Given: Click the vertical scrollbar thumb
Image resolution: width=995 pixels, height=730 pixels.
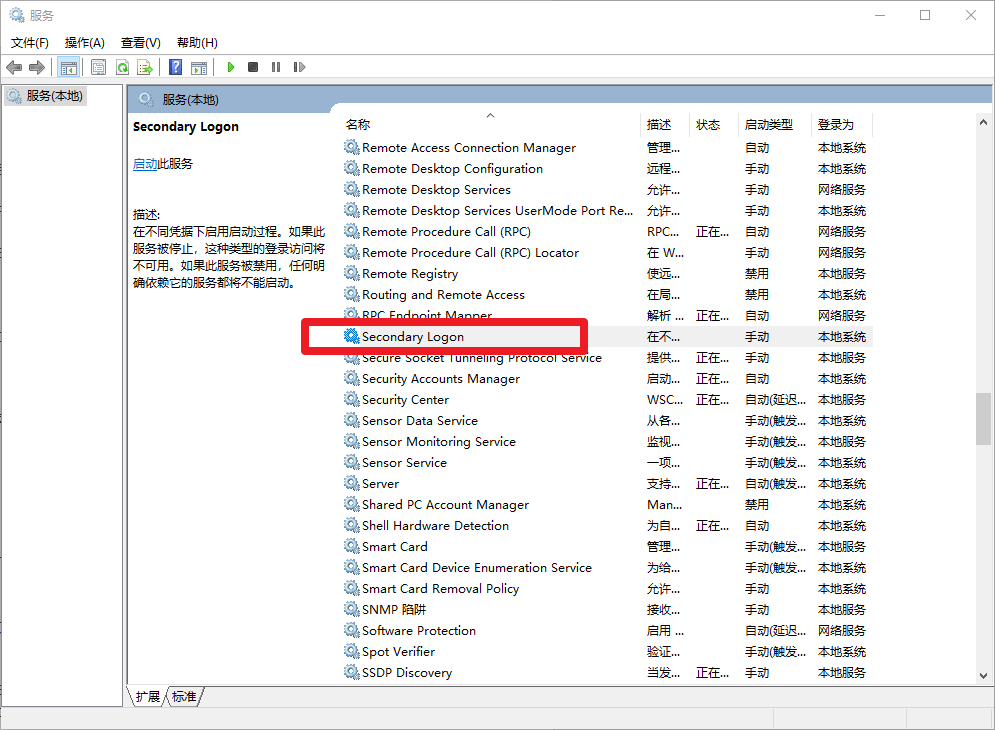Looking at the screenshot, I should [x=984, y=417].
